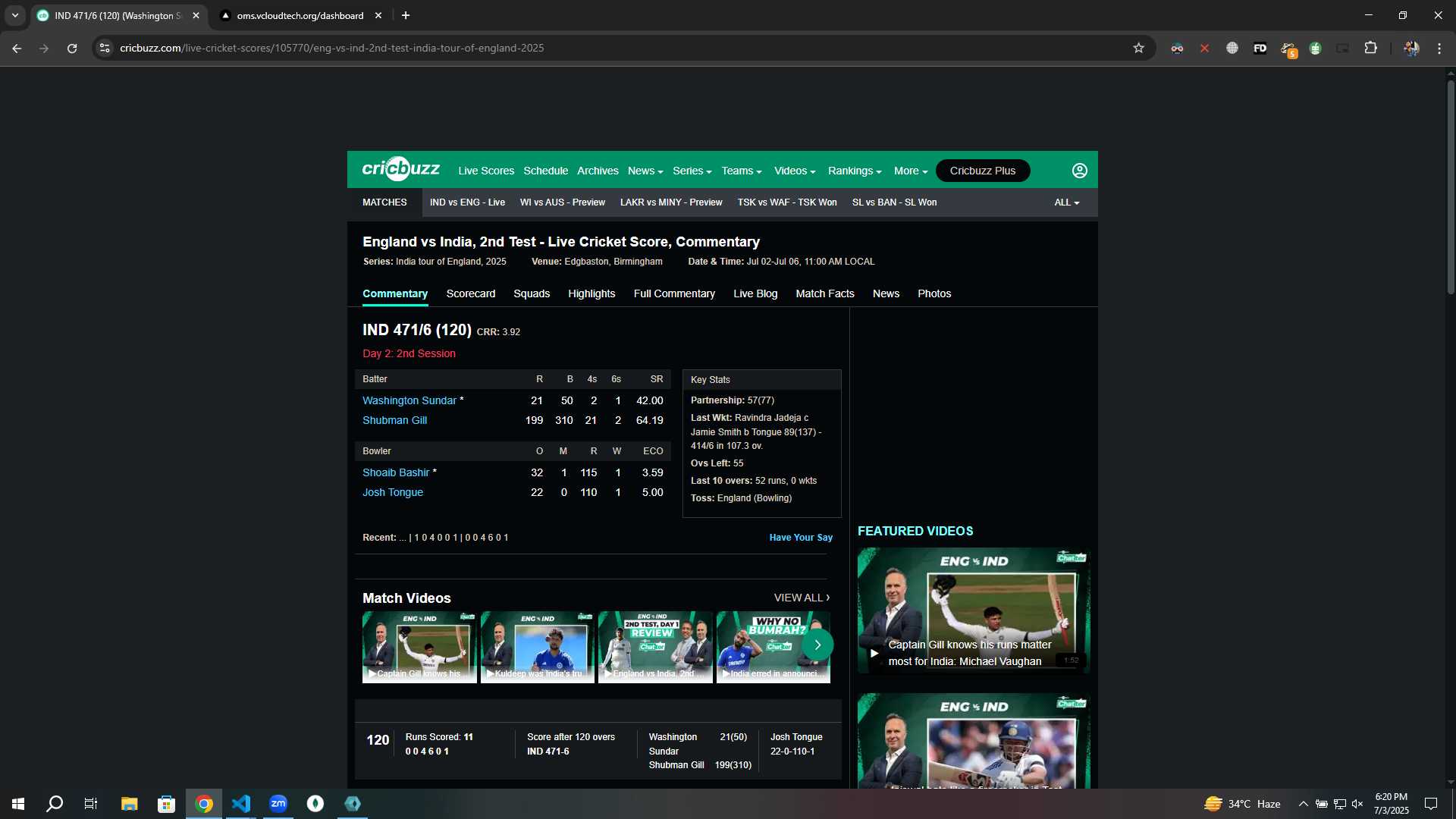The width and height of the screenshot is (1456, 819).
Task: Open Windows Start menu
Action: tap(18, 804)
